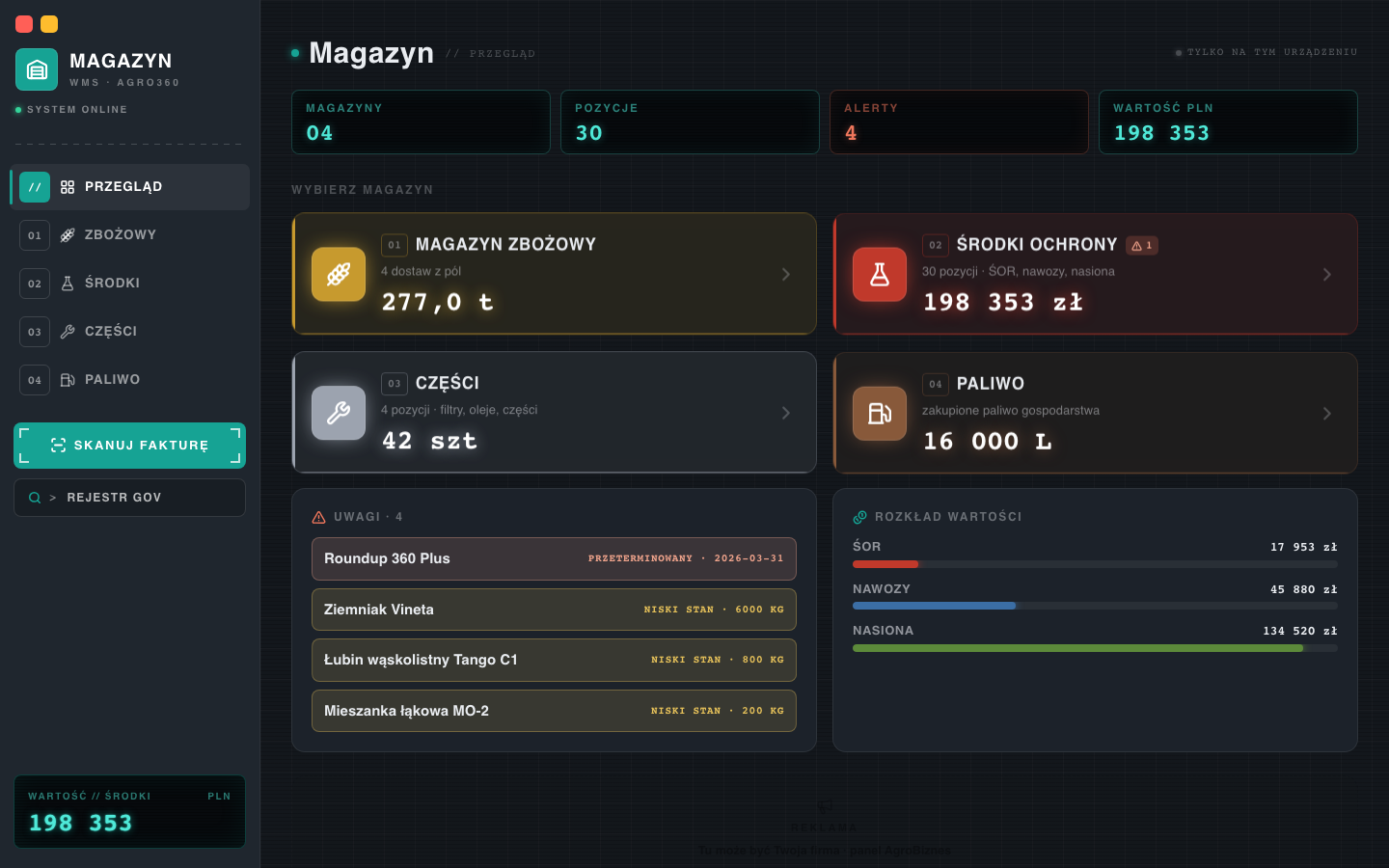This screenshot has width=1389, height=868.
Task: Open Magazyn Zbożowy via its chevron arrow
Action: [786, 274]
